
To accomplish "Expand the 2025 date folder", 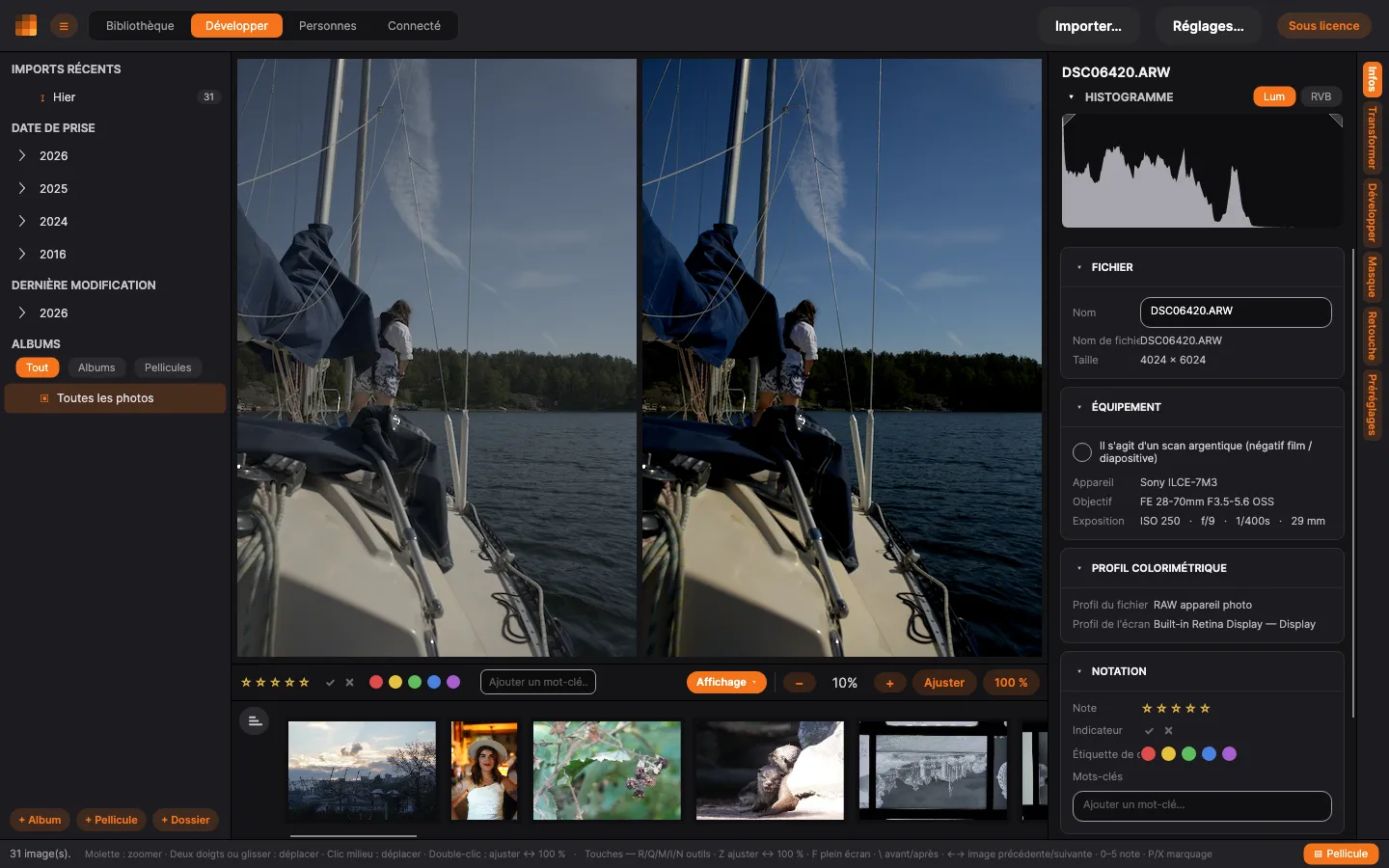I will pos(22,189).
